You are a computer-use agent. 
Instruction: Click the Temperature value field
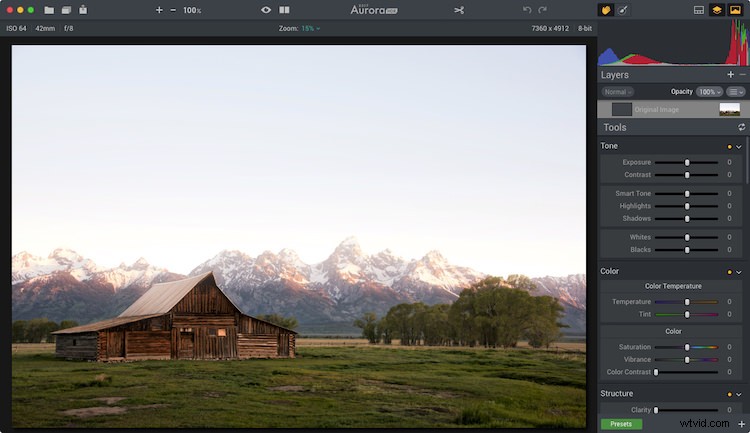coord(729,302)
